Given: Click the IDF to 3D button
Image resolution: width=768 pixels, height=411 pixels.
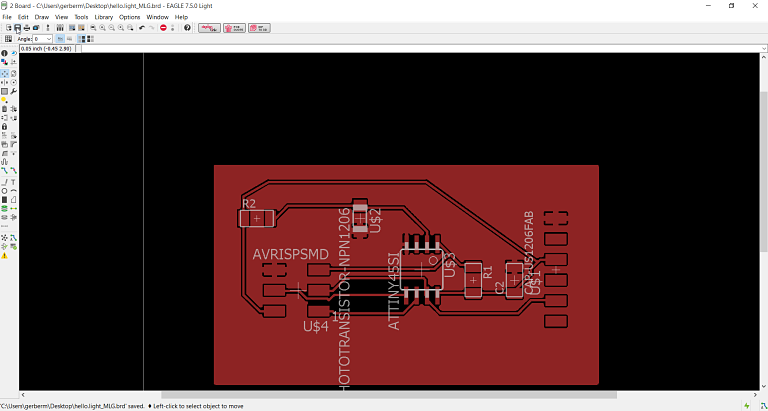Looking at the screenshot, I should [259, 28].
